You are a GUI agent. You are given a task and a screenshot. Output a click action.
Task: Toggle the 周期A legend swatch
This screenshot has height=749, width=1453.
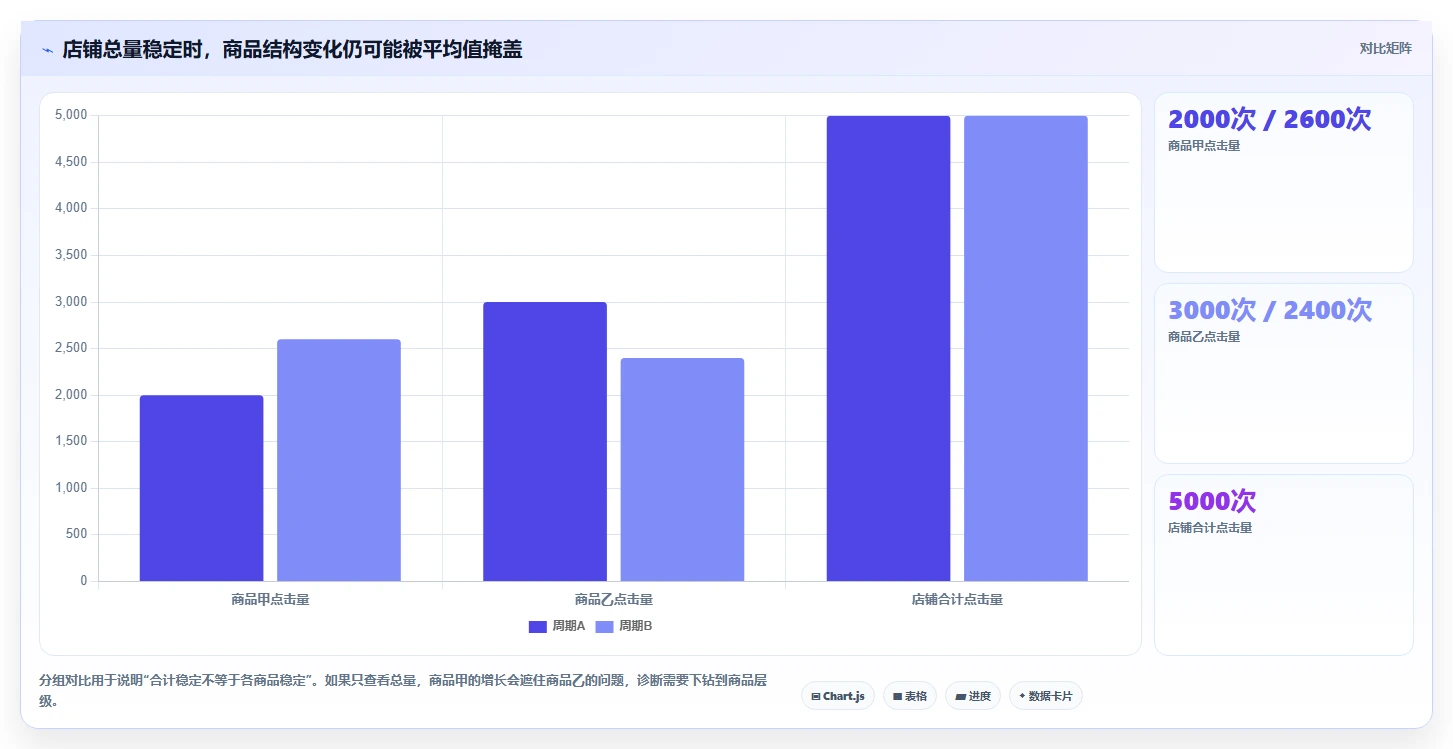tap(538, 626)
